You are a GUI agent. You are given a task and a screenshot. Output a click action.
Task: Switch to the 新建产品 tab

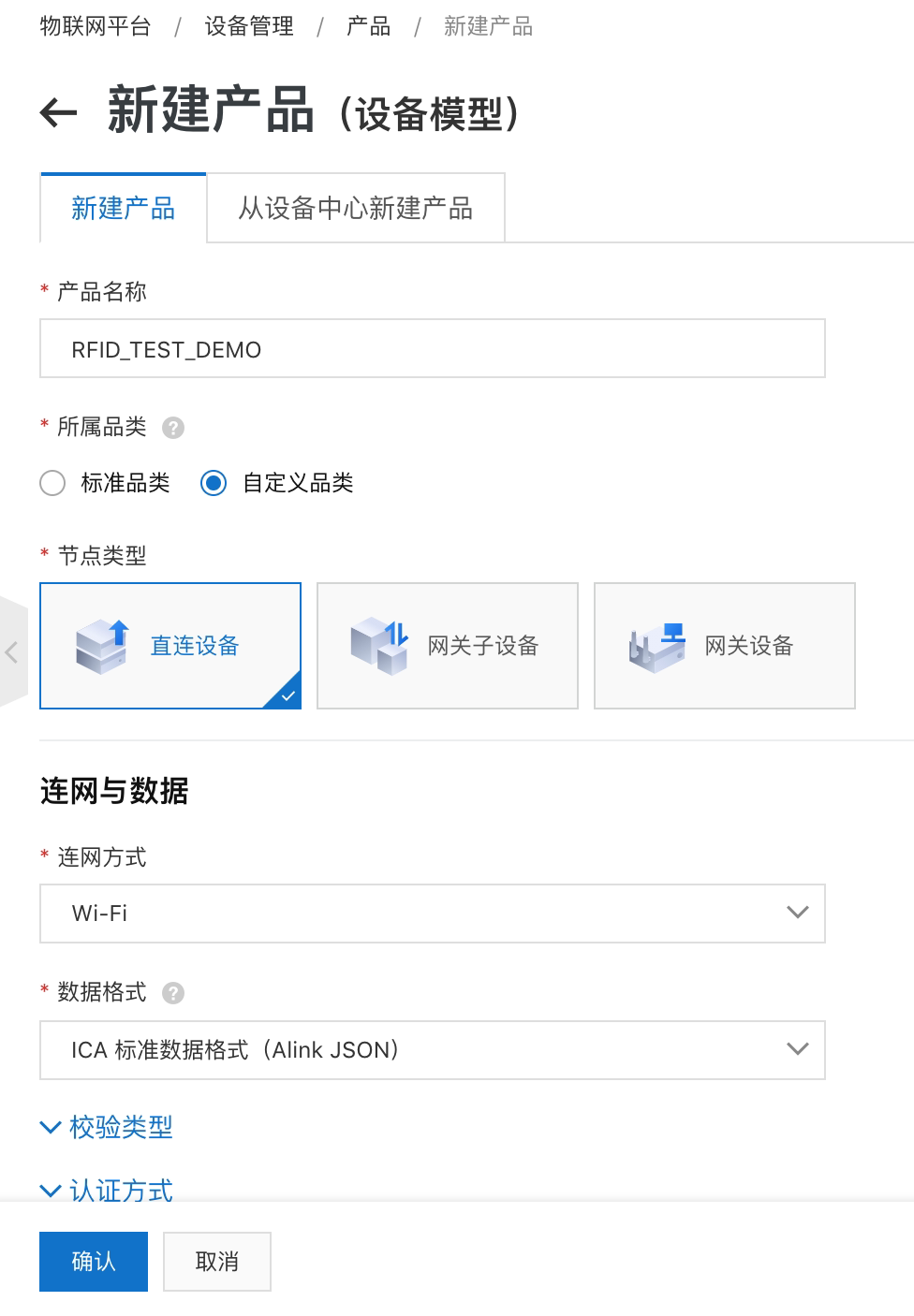123,208
